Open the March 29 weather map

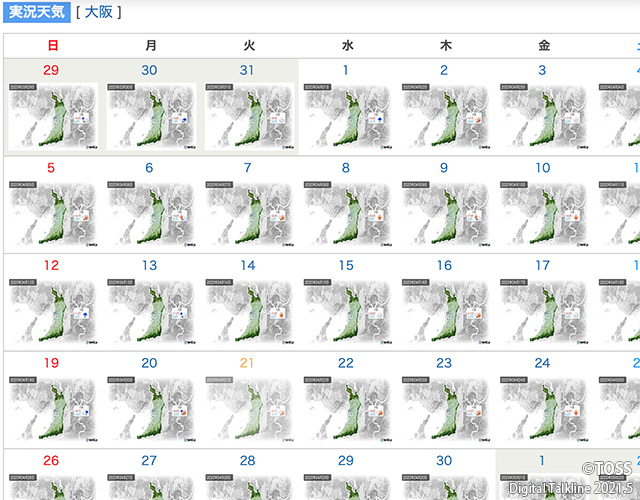(x=53, y=117)
